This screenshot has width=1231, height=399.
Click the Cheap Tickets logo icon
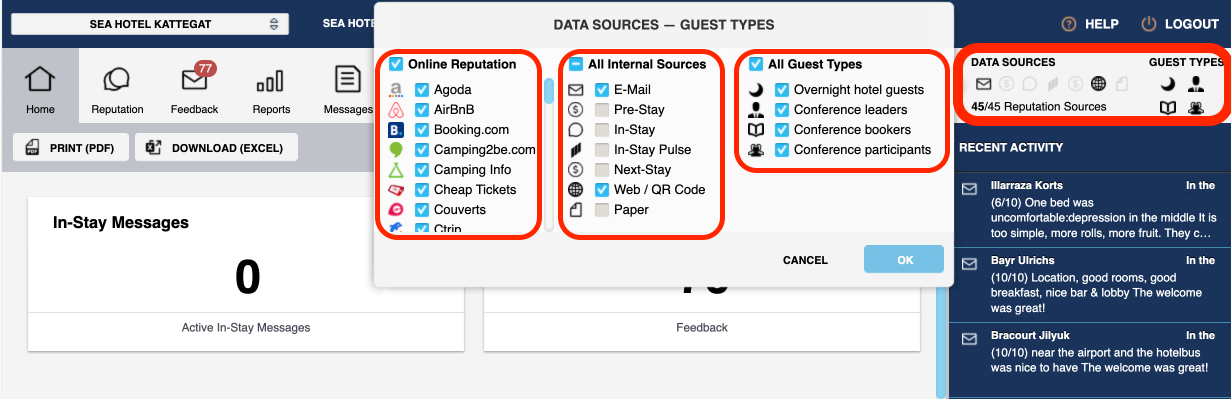click(396, 190)
